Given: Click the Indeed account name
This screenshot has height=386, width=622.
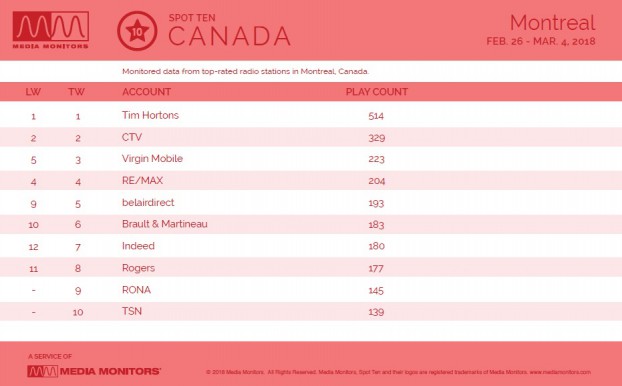Looking at the screenshot, I should (138, 246).
